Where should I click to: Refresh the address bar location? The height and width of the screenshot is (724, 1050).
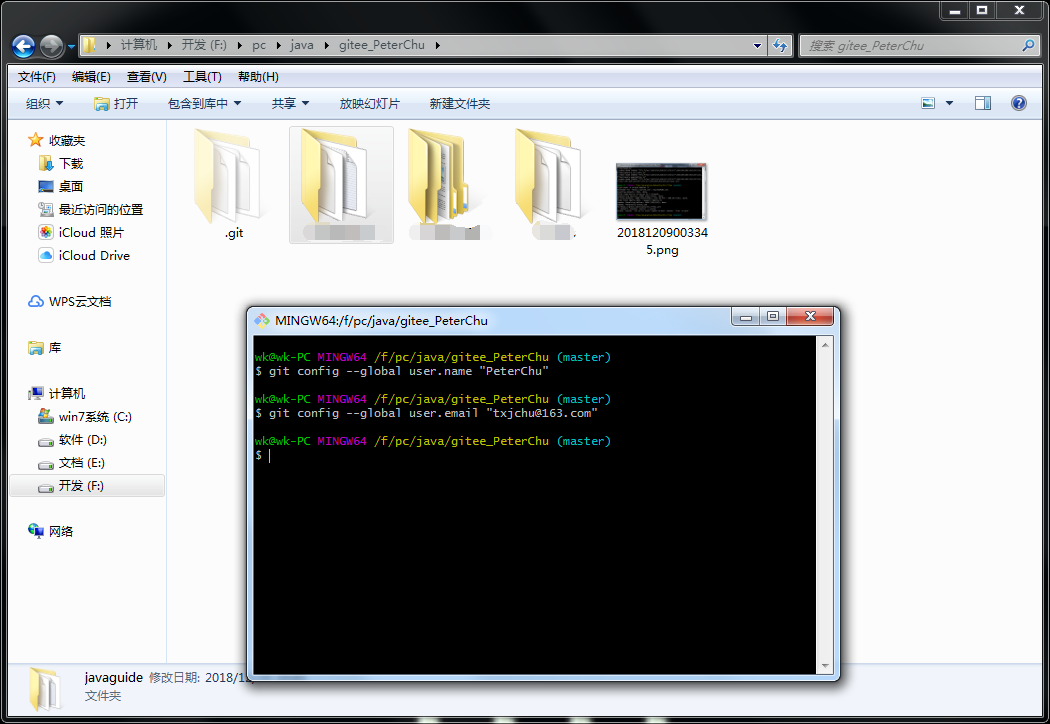pyautogui.click(x=781, y=45)
